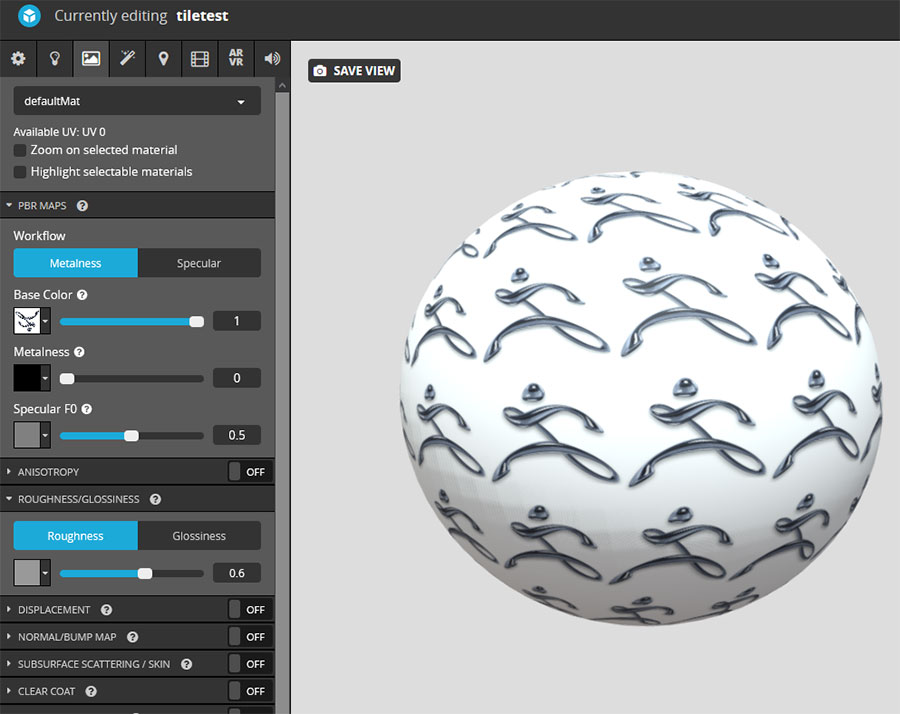Screen dimensions: 900x714
Task: Click the Base Color value field
Action: click(236, 321)
